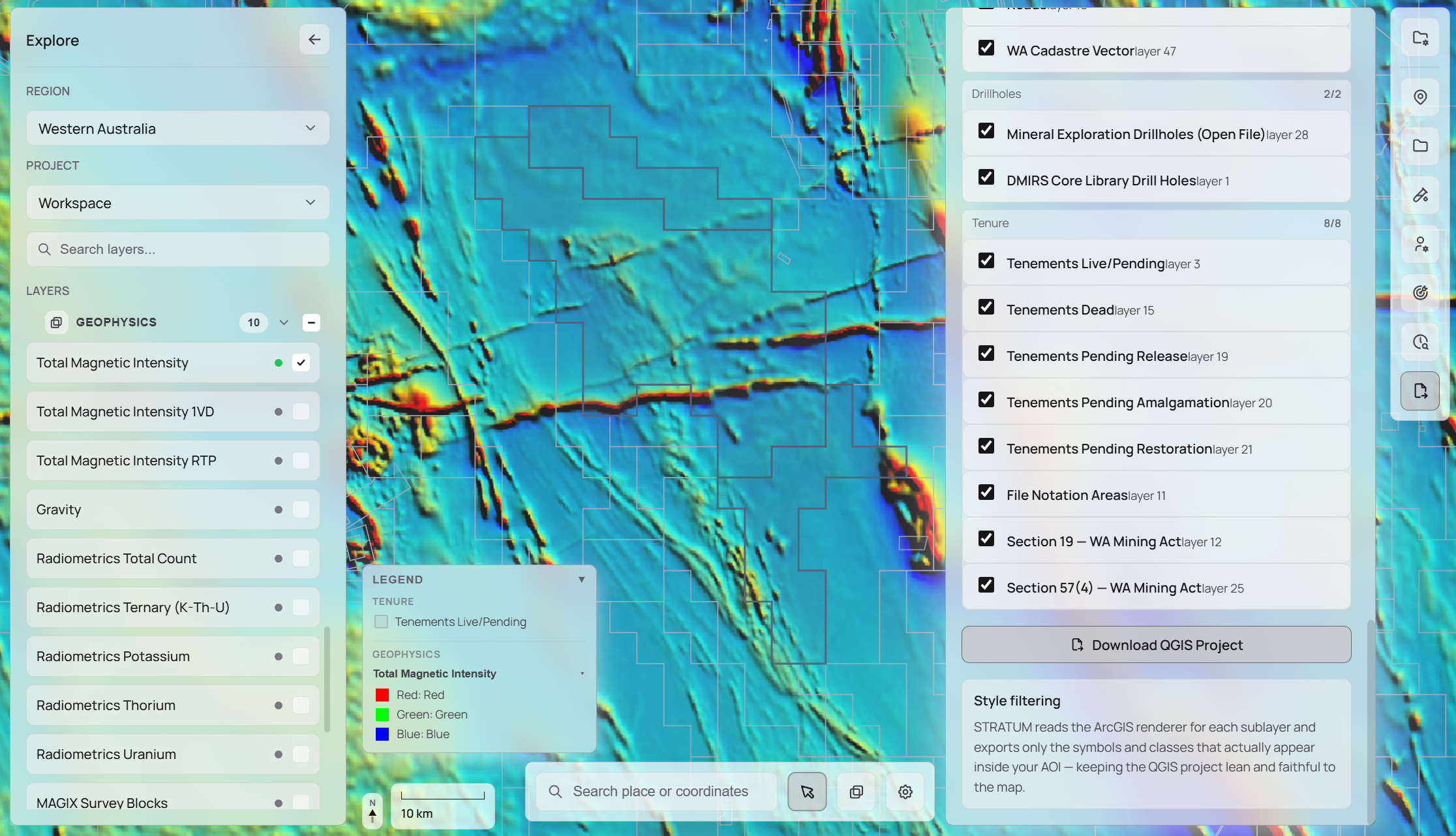Collapse the Legend panel triangle
The image size is (1456, 836).
[581, 580]
